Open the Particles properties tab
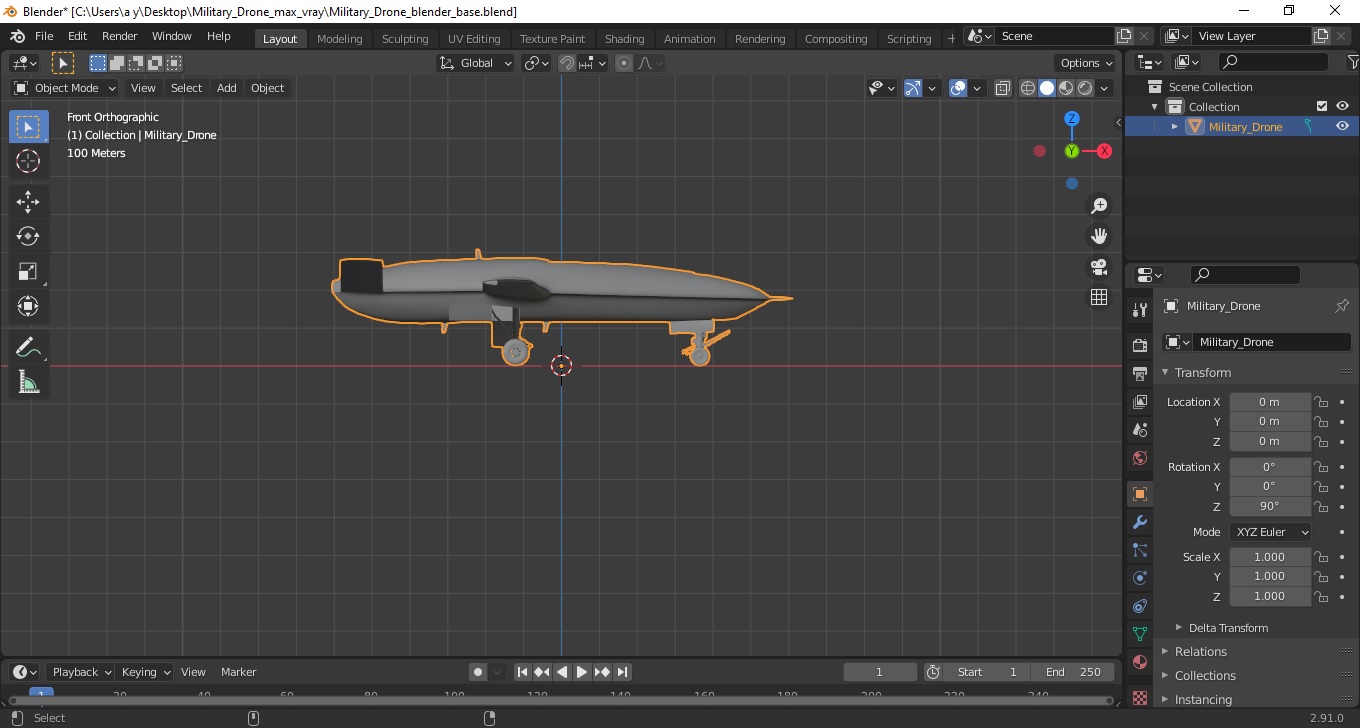The image size is (1360, 728). click(1139, 550)
